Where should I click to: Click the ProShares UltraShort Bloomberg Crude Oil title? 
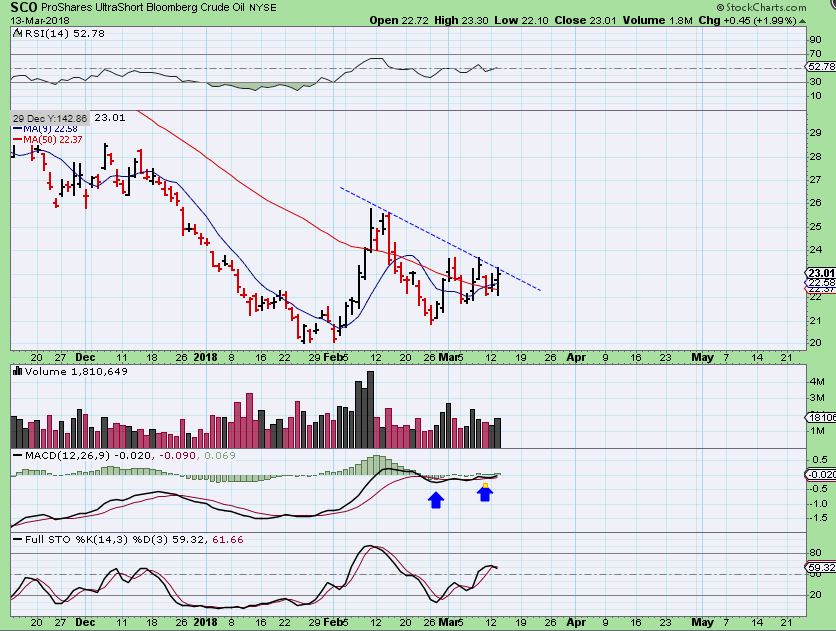coord(143,7)
